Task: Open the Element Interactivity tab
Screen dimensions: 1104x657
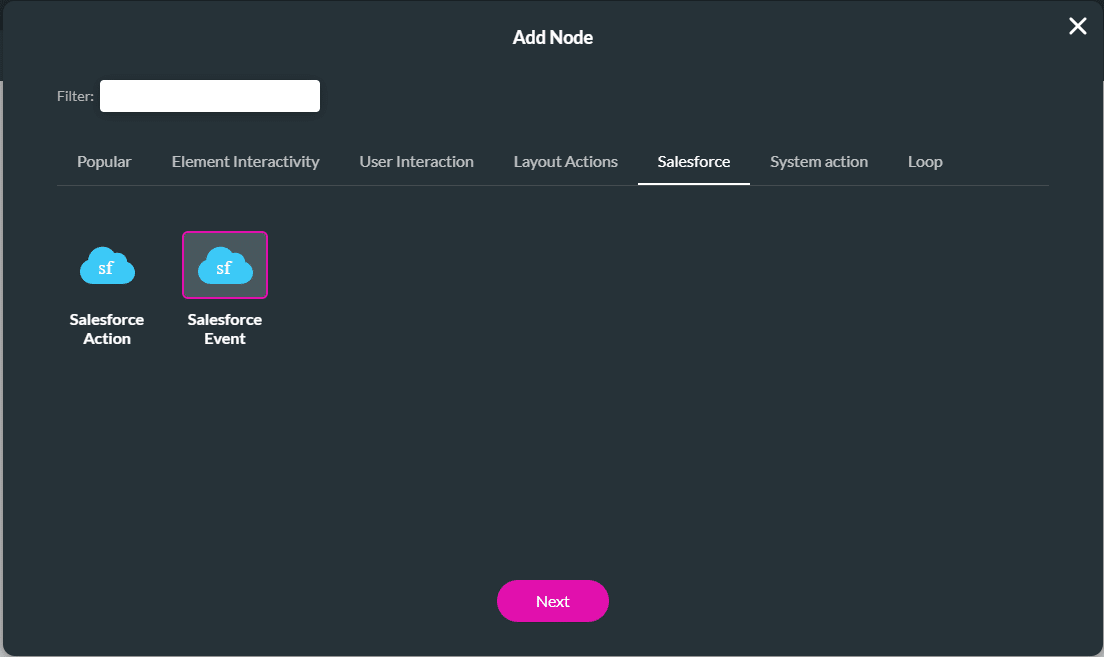Action: click(245, 161)
